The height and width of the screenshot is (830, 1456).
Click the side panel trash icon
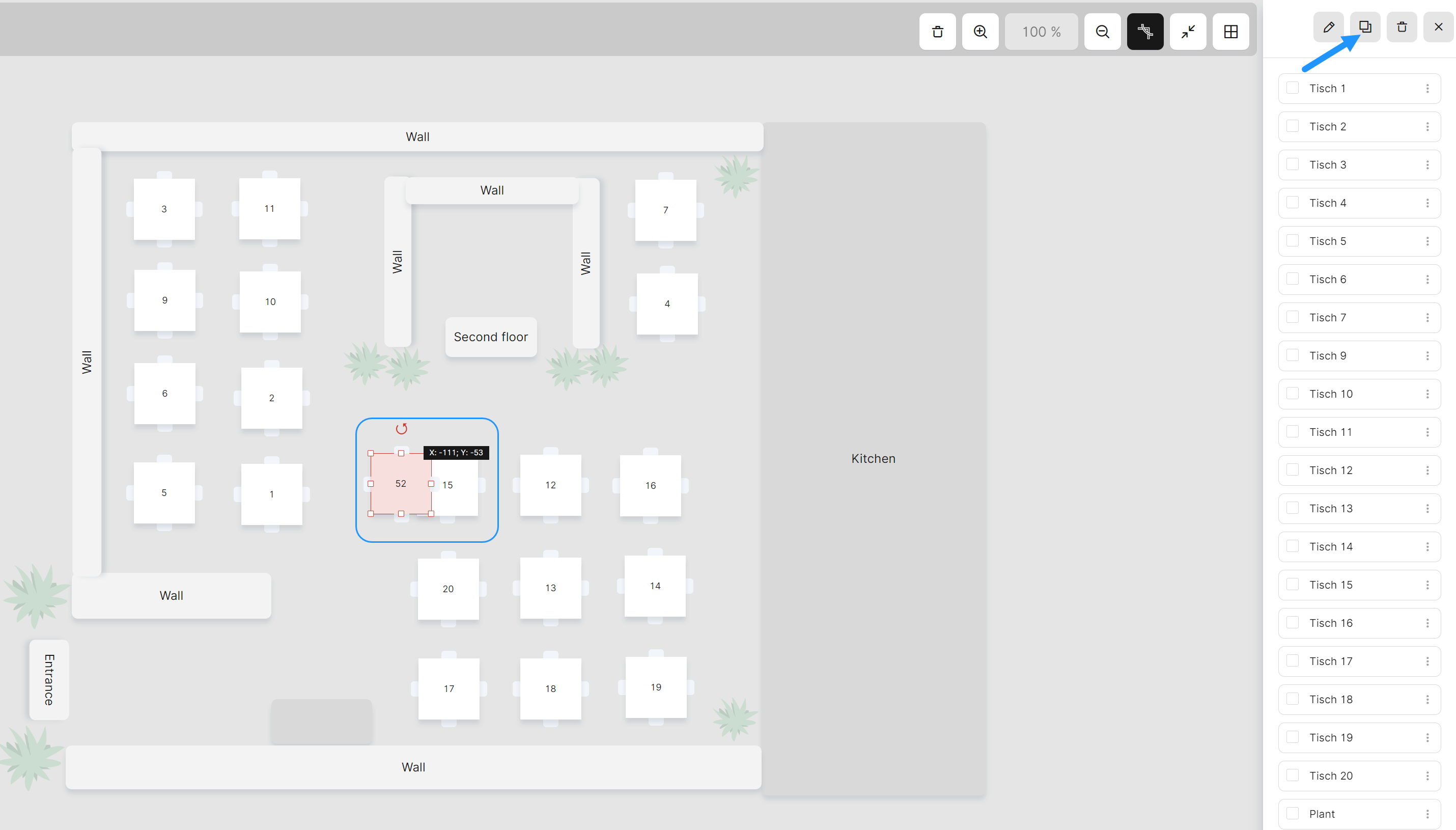tap(1402, 27)
